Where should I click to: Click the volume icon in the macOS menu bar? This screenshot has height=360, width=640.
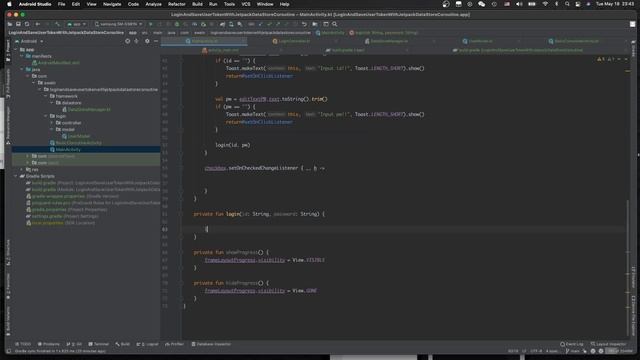(519, 4)
